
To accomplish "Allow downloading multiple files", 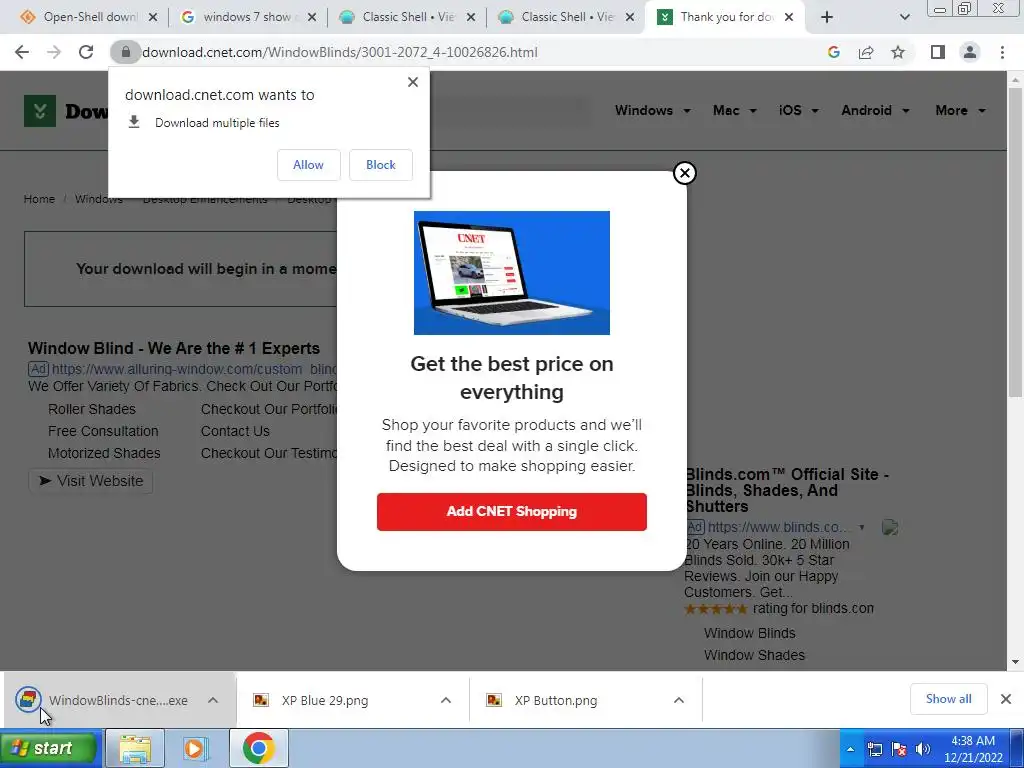I will pyautogui.click(x=308, y=165).
